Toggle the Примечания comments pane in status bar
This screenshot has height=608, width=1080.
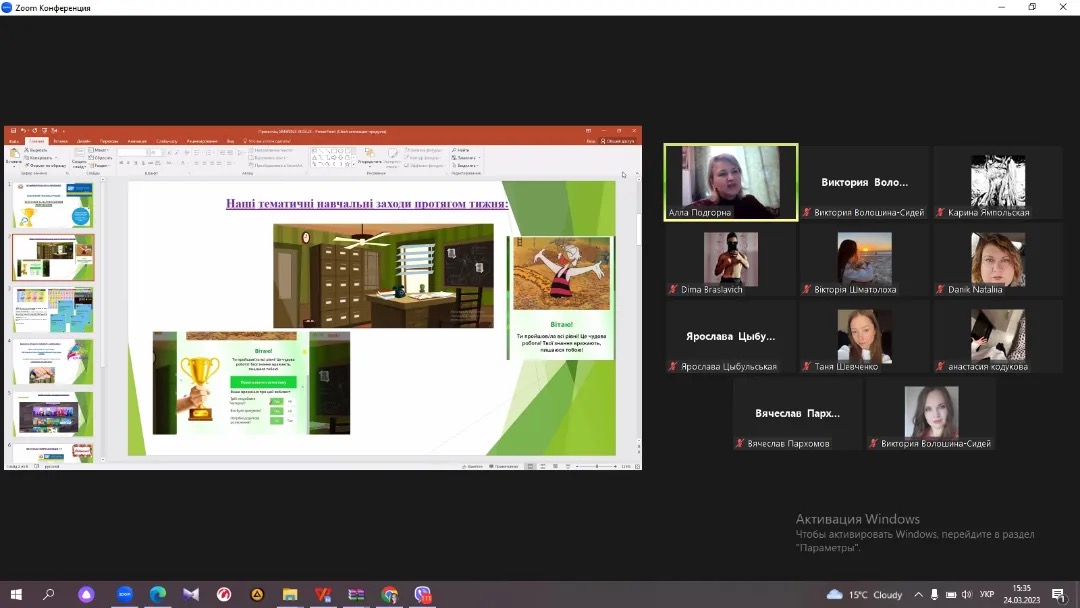pyautogui.click(x=505, y=466)
